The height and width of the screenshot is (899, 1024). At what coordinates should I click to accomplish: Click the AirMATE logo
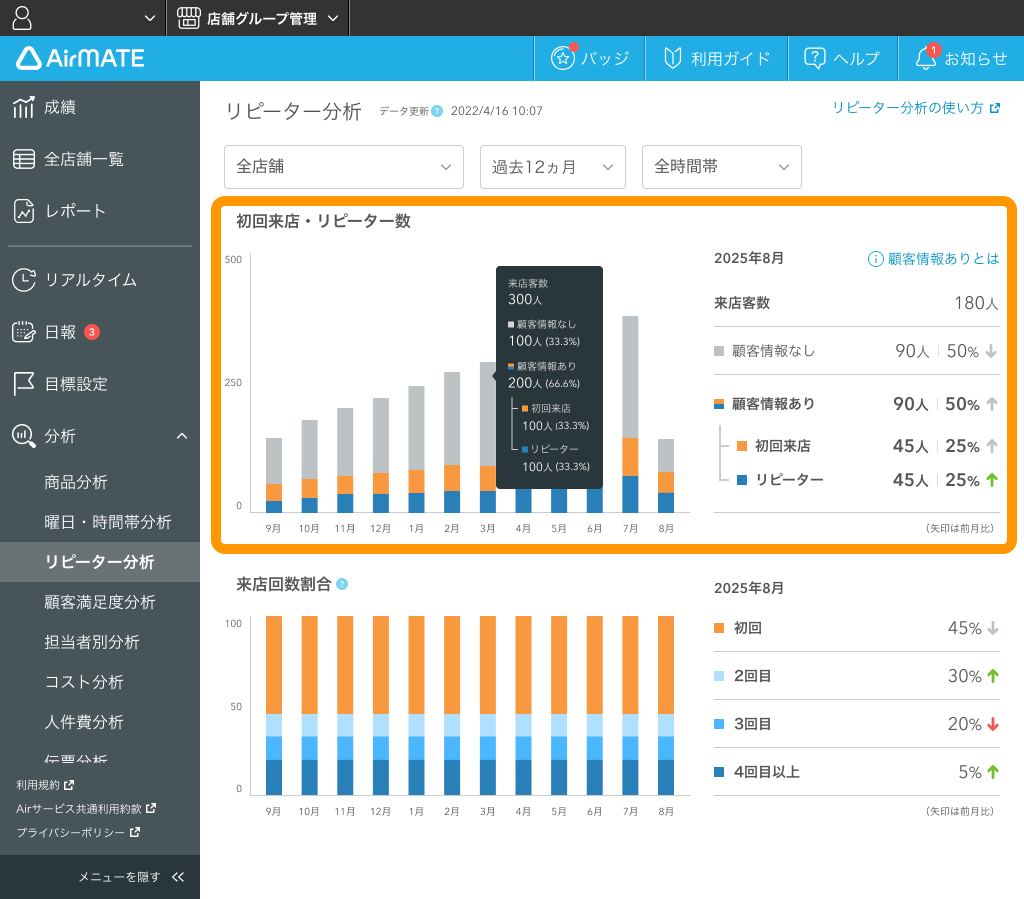point(80,58)
